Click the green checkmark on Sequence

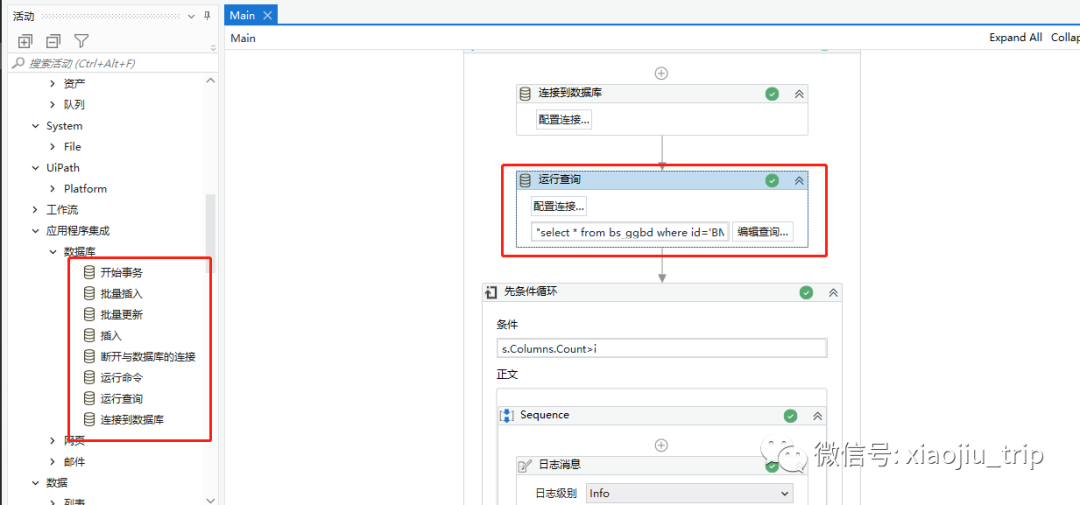tap(791, 416)
